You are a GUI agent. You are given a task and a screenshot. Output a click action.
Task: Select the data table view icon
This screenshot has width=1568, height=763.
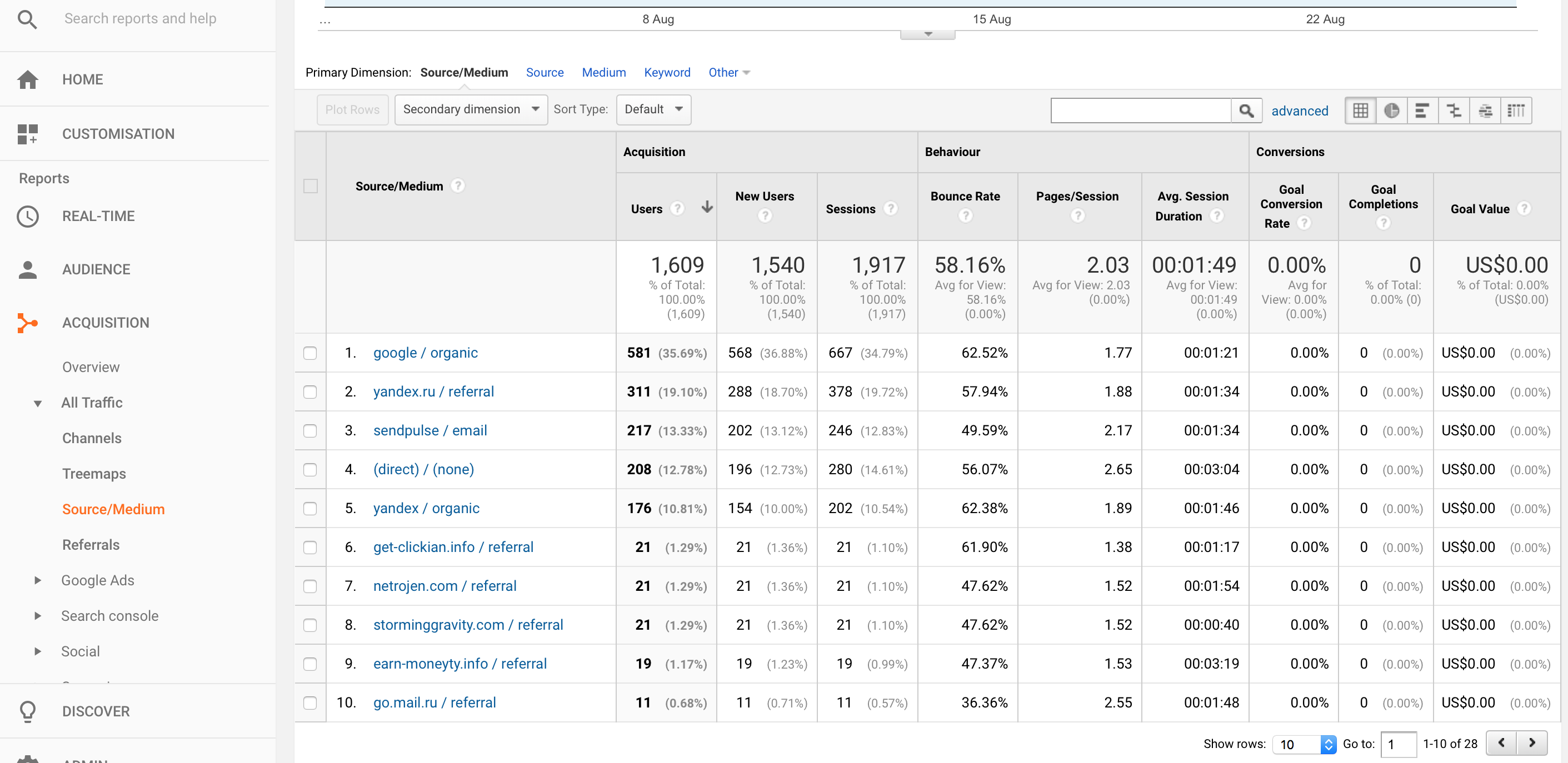pyautogui.click(x=1360, y=110)
